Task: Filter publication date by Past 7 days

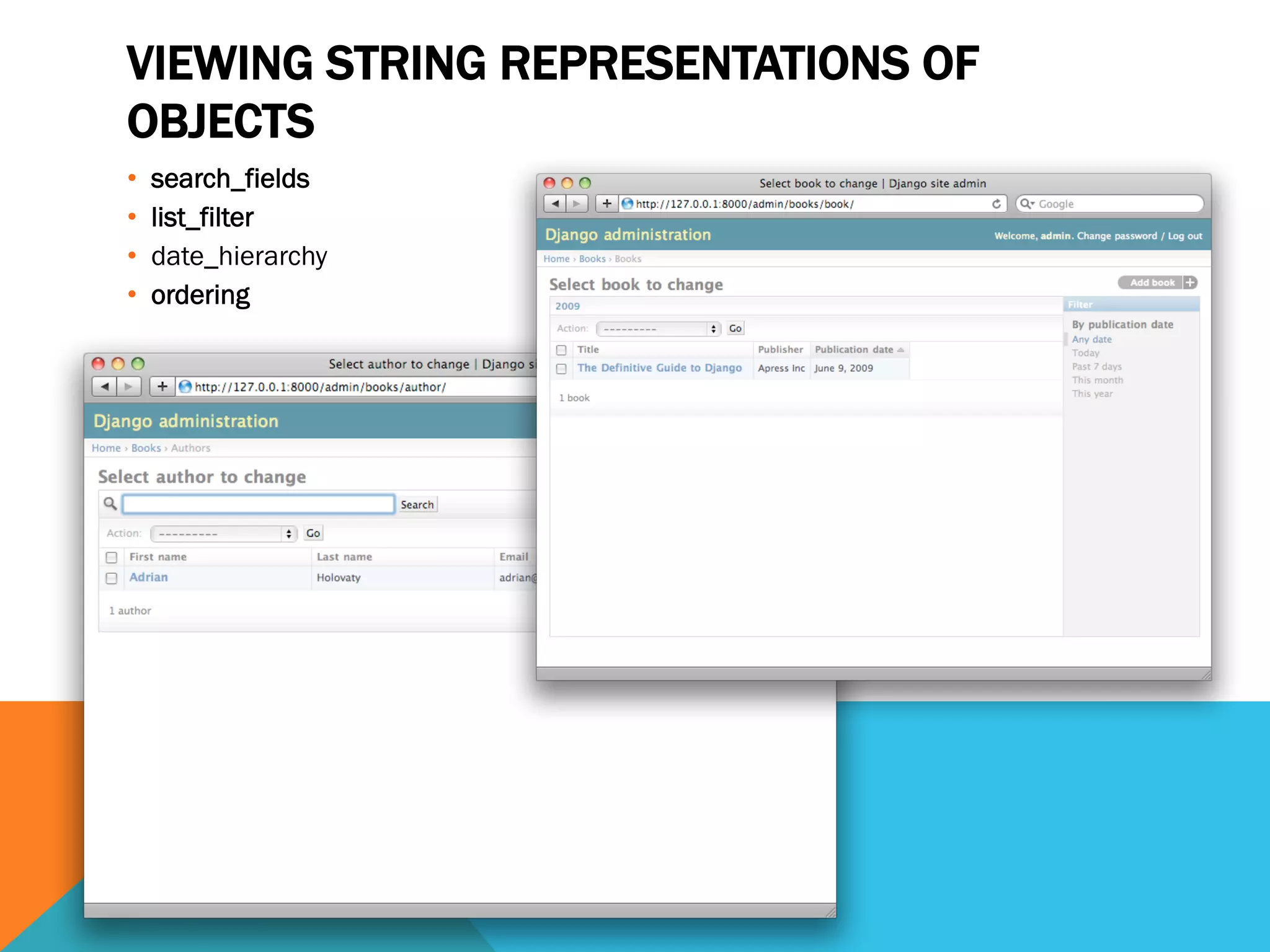Action: [1096, 367]
